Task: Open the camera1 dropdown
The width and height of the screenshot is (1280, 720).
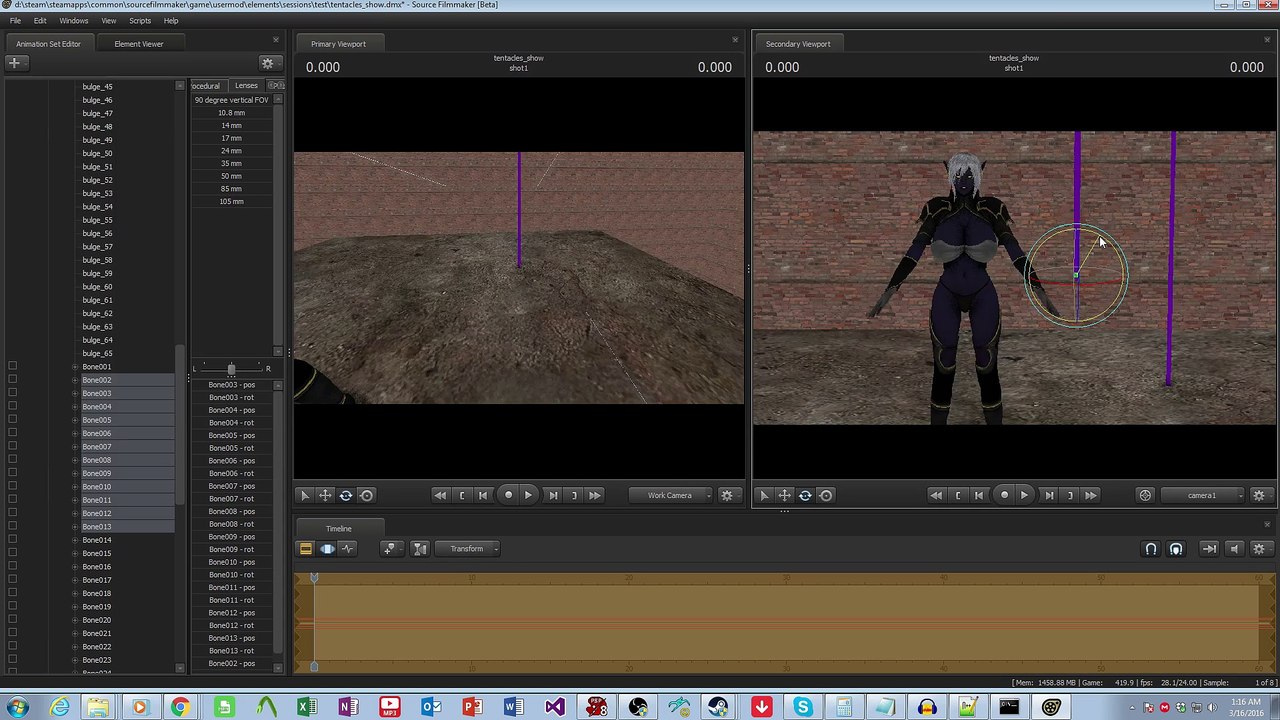Action: pos(1204,495)
